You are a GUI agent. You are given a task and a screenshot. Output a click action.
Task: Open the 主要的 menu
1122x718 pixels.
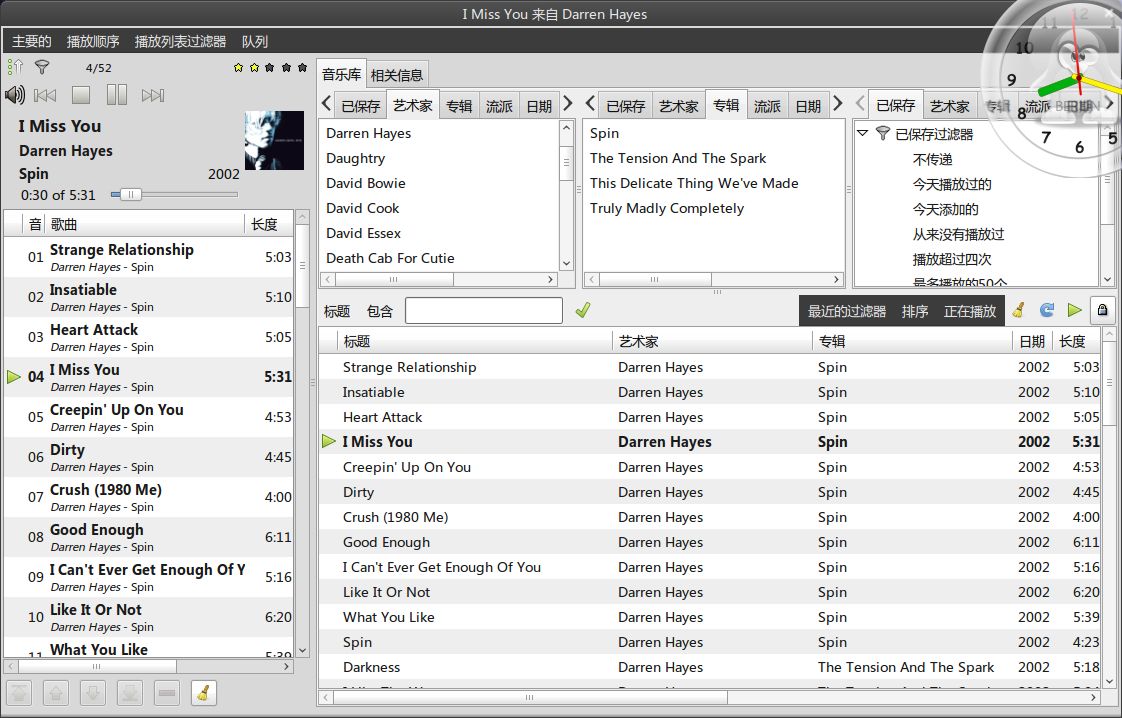32,42
